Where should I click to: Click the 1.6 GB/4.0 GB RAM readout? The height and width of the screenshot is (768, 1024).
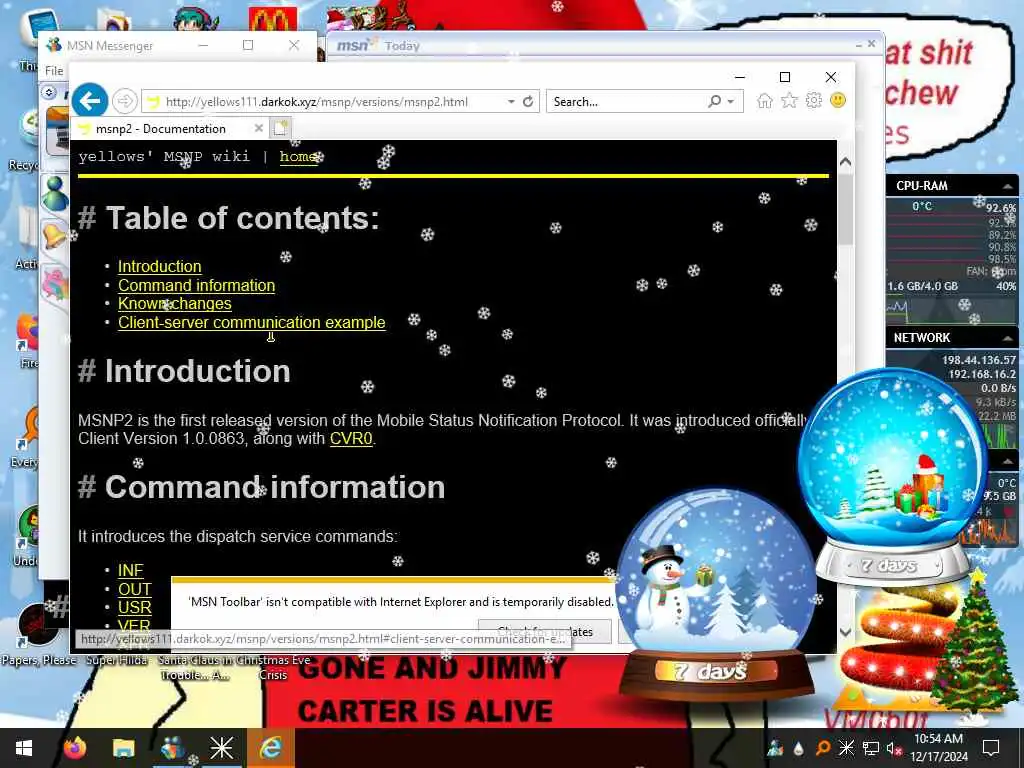click(x=922, y=286)
